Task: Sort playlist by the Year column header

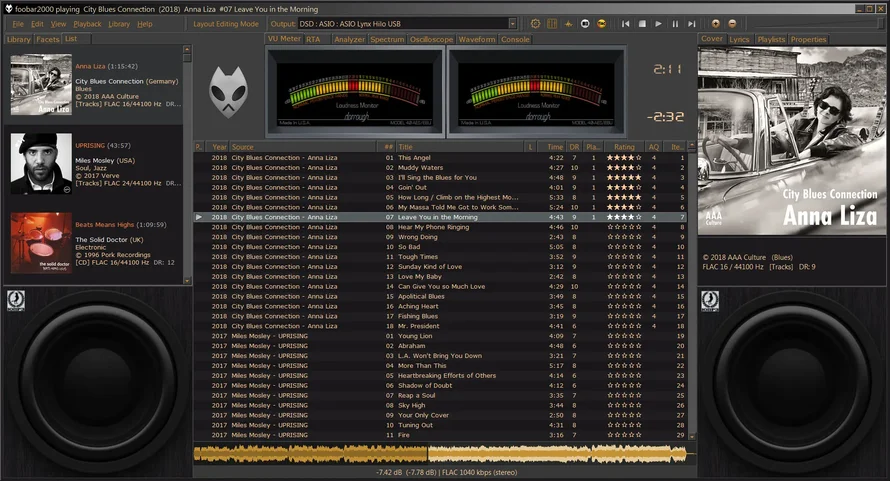Action: [218, 146]
